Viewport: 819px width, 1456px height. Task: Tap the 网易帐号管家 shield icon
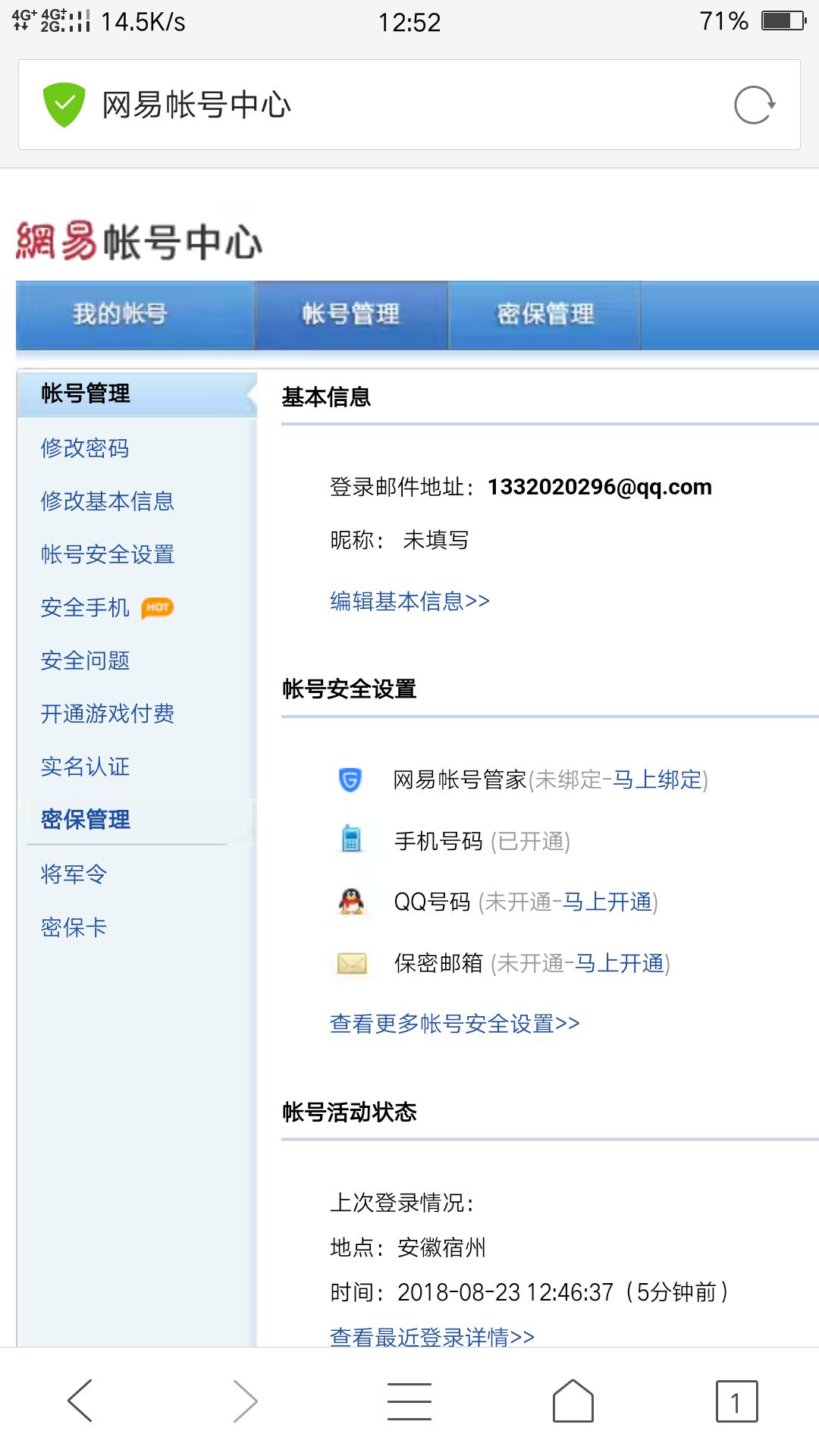point(350,780)
